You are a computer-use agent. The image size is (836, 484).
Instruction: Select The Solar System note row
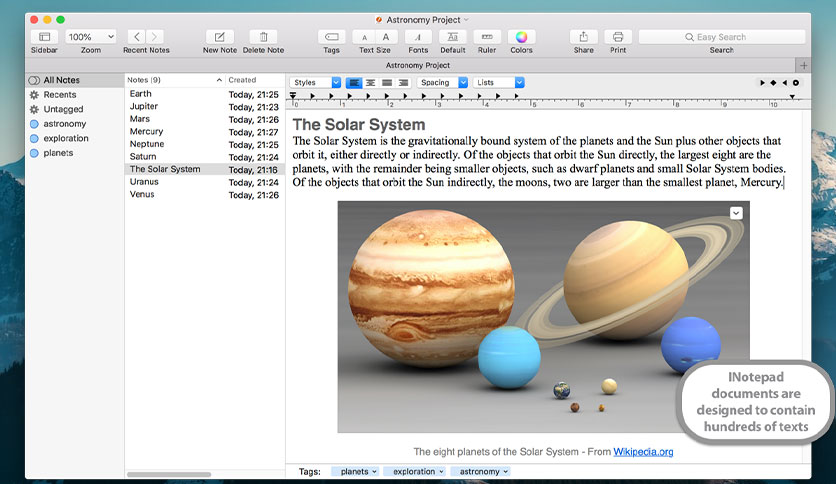205,169
